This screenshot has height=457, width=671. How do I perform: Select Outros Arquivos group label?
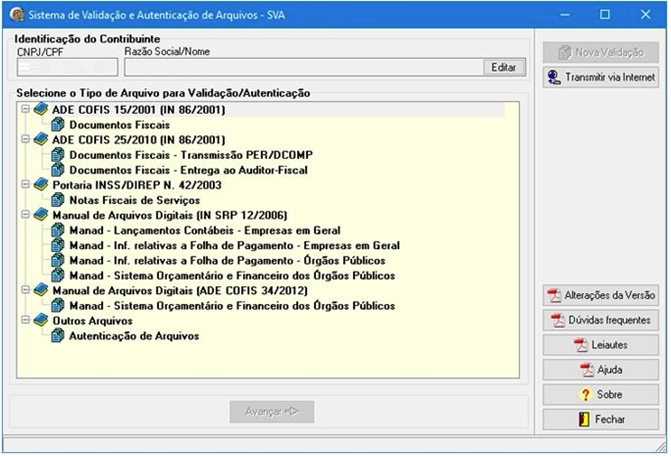tap(92, 321)
